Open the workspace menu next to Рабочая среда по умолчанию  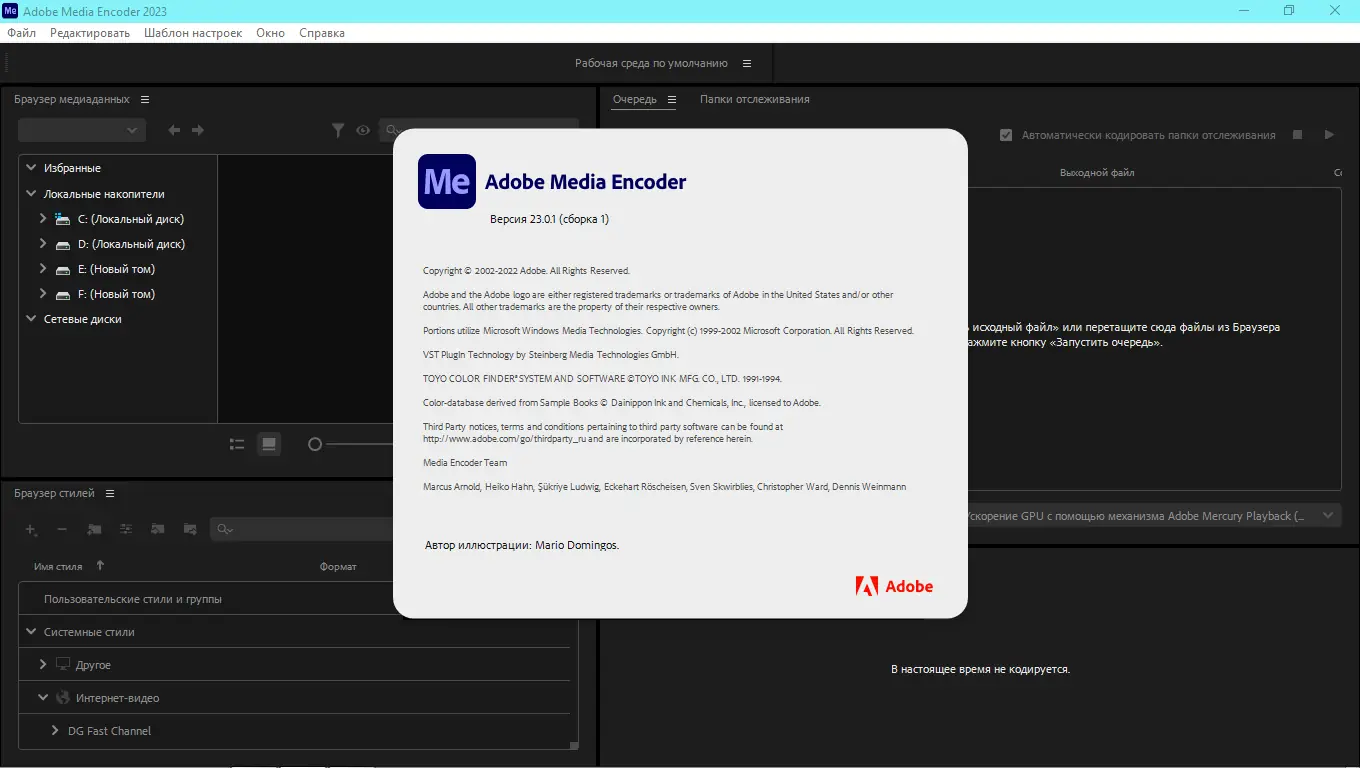click(x=747, y=63)
